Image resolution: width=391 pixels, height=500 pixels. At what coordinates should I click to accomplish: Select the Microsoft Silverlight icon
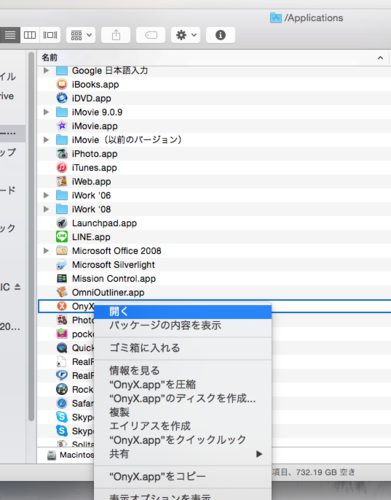click(x=62, y=265)
